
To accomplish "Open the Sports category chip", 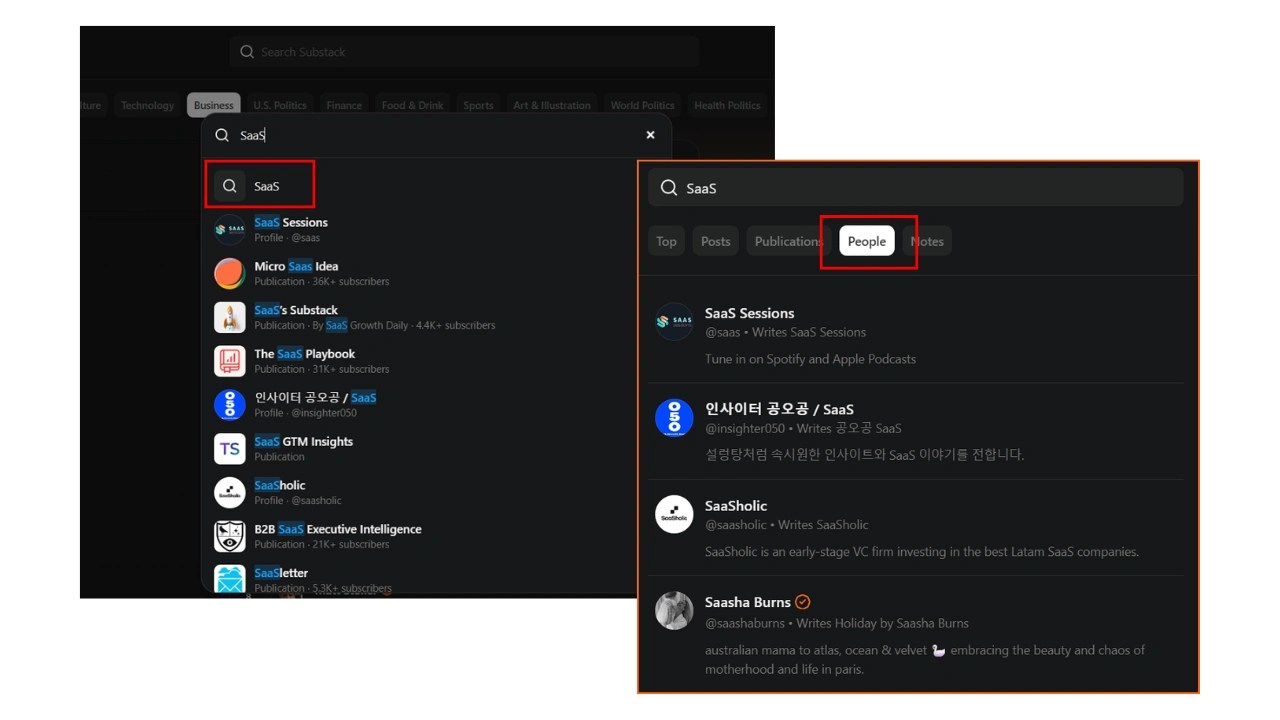I will (478, 105).
